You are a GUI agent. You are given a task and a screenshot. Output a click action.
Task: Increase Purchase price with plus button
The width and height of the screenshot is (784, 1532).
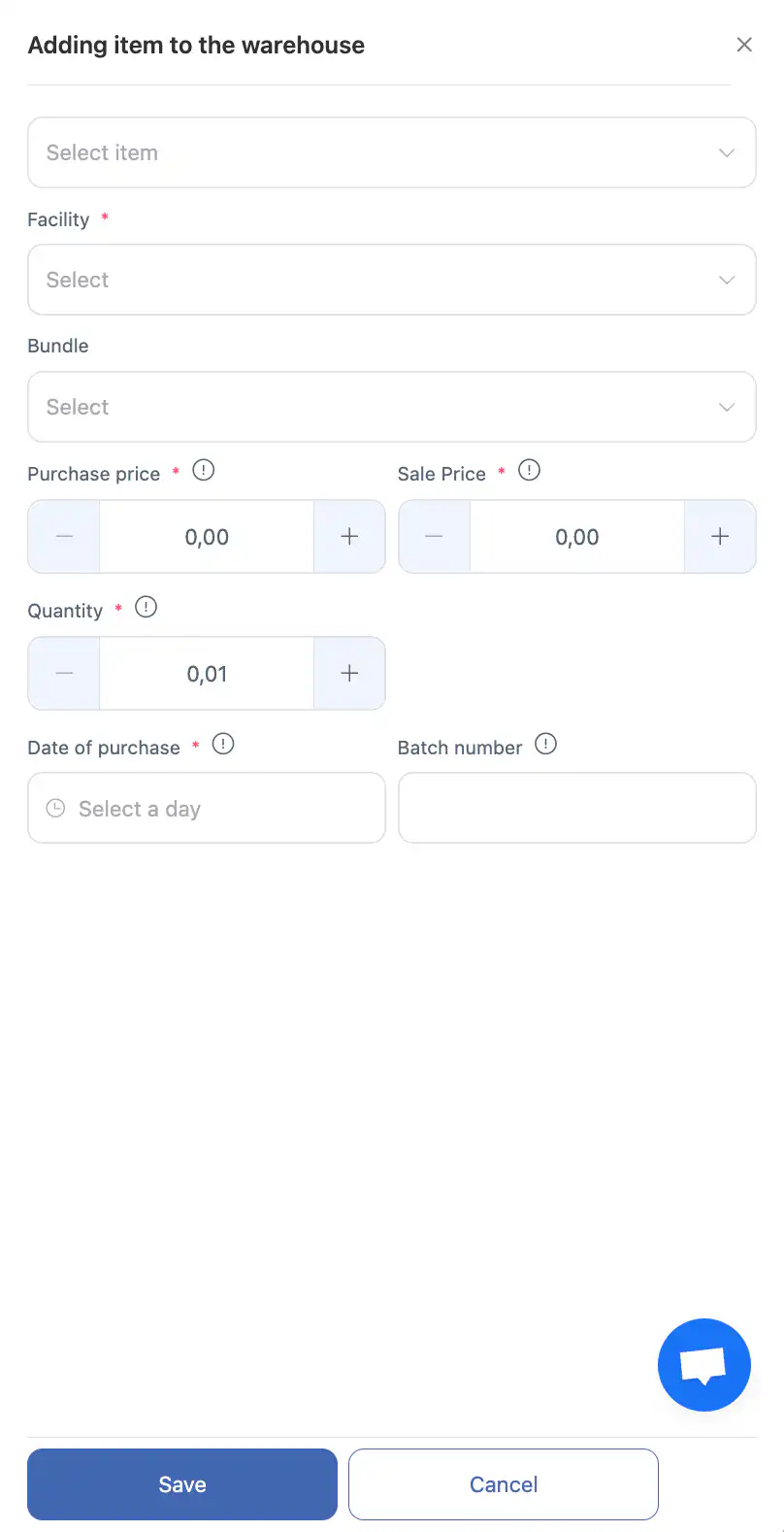[349, 537]
